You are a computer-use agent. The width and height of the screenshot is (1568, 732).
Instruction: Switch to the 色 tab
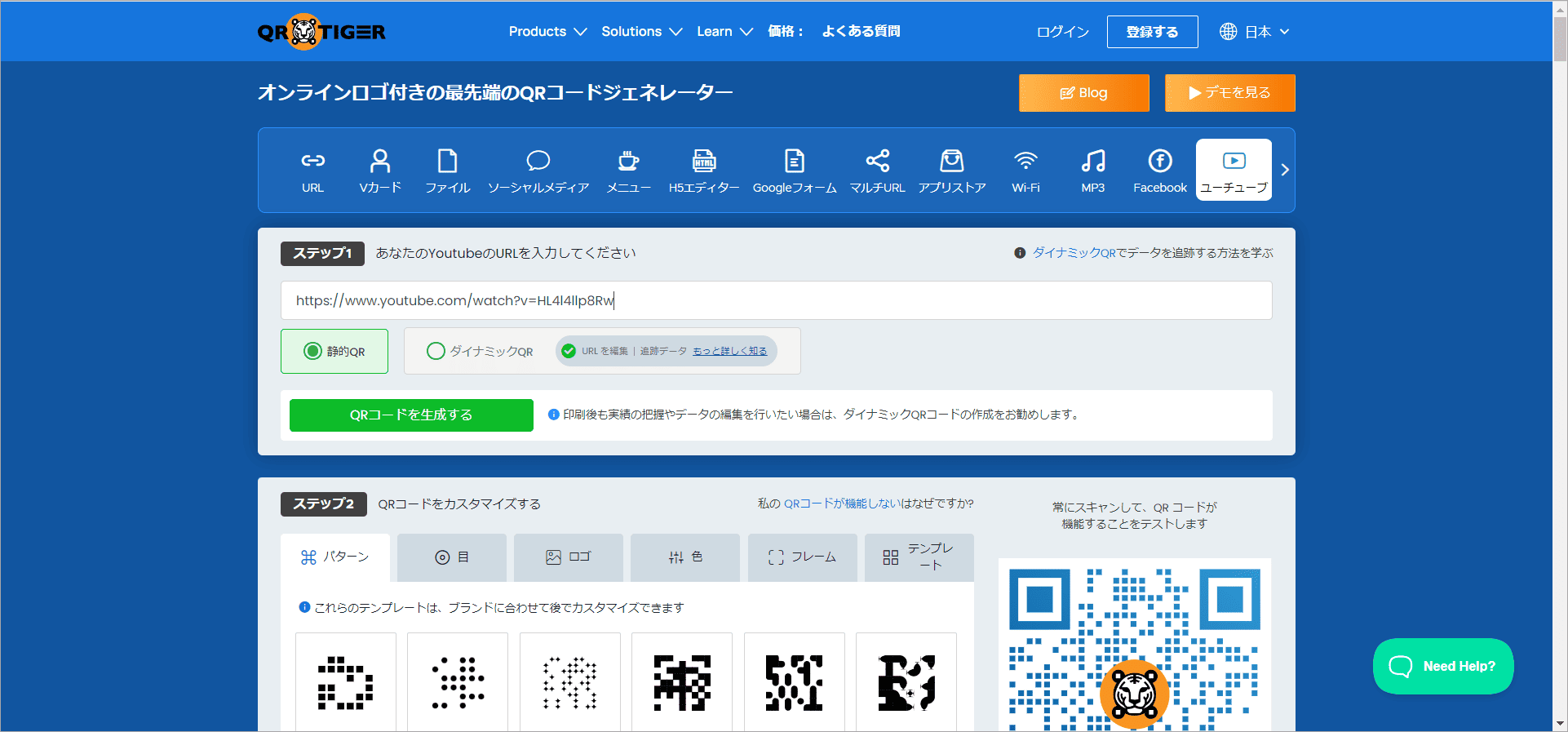click(685, 557)
